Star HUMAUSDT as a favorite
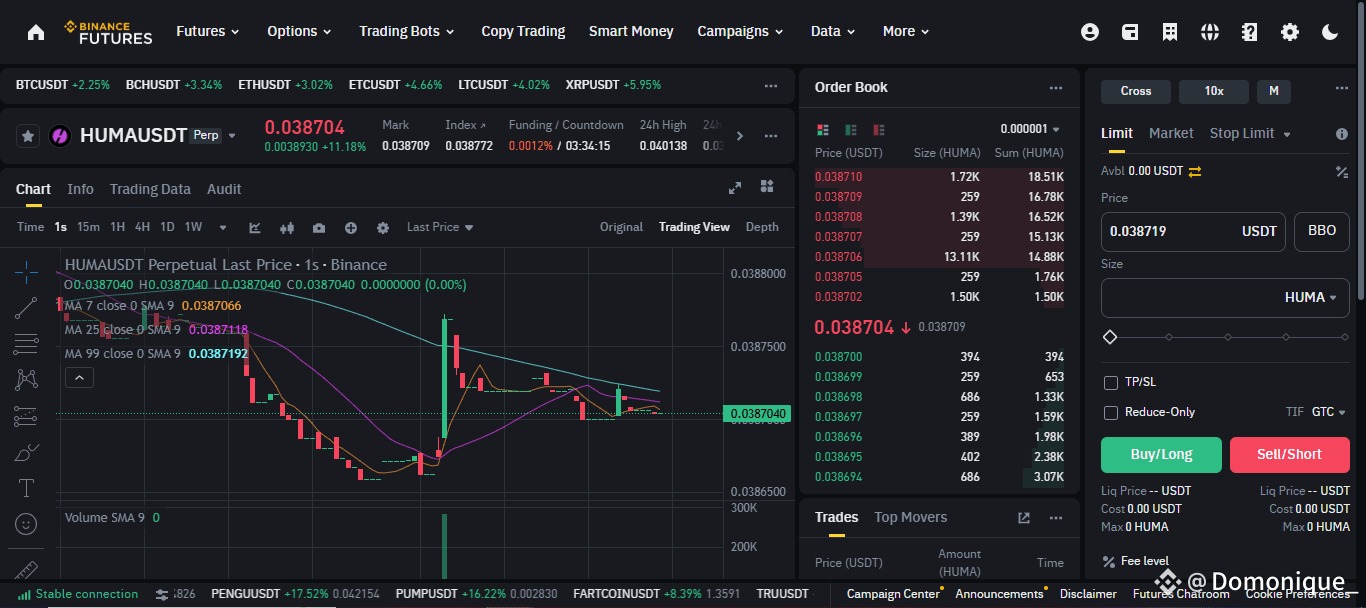 [27, 134]
